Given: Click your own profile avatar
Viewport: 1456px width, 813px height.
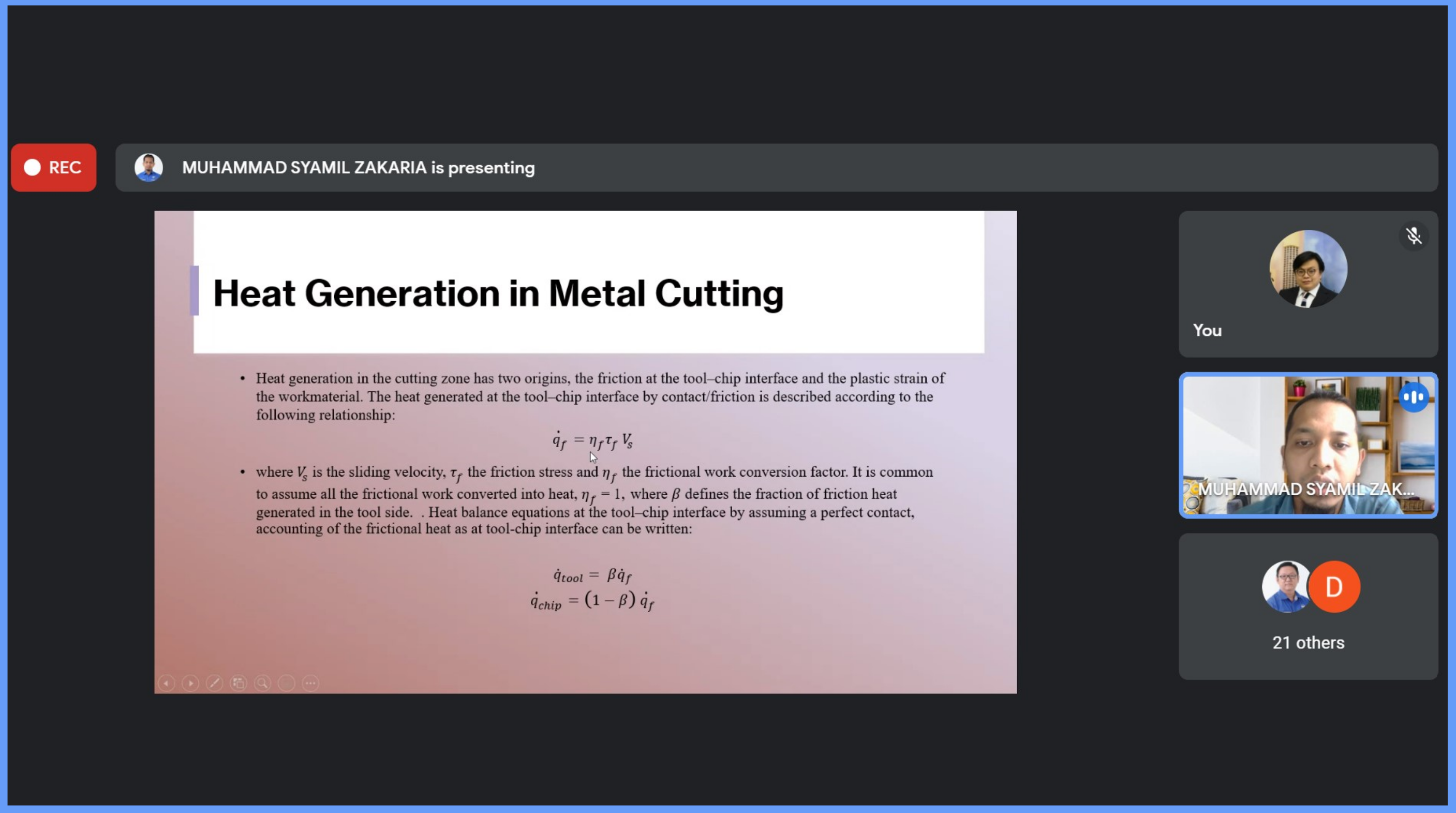Looking at the screenshot, I should 1308,269.
